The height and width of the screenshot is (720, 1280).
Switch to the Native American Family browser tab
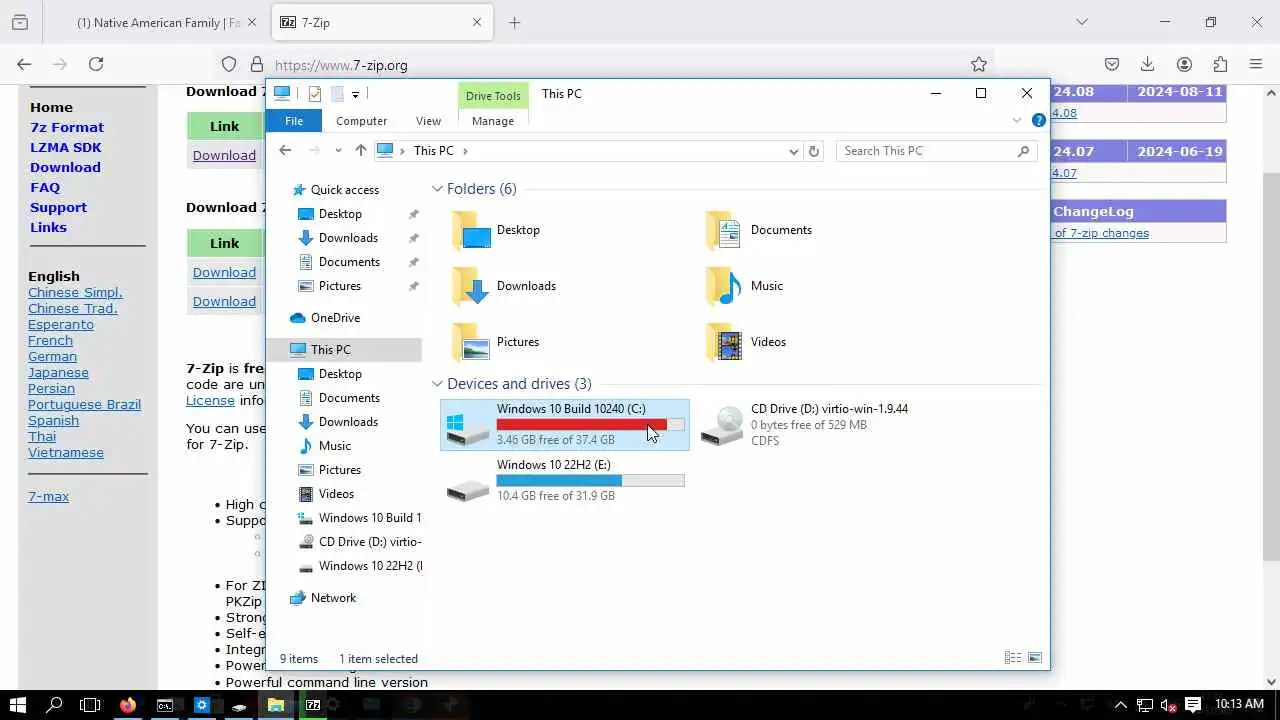158,23
